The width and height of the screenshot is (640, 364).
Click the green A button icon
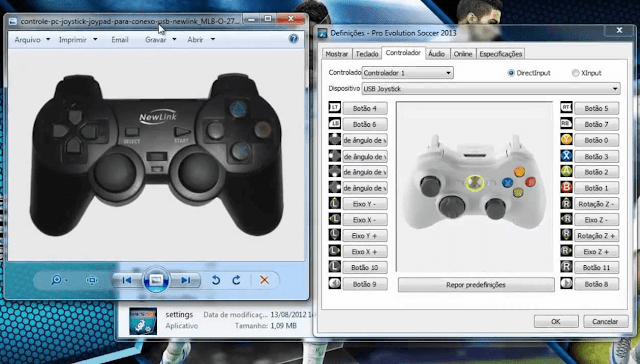point(566,171)
